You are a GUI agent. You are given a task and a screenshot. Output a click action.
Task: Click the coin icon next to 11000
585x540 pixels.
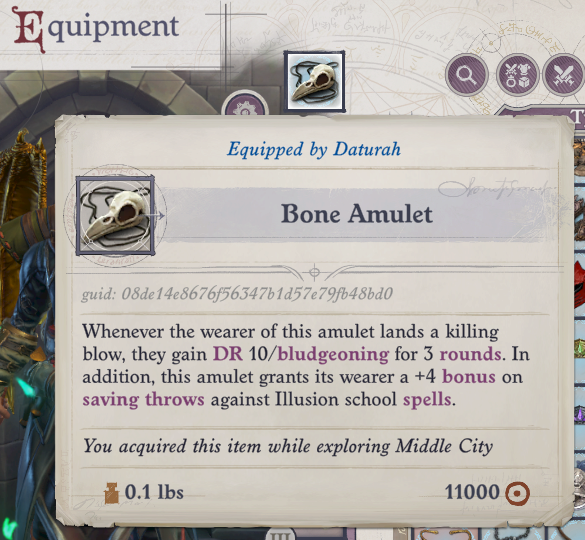click(x=517, y=493)
